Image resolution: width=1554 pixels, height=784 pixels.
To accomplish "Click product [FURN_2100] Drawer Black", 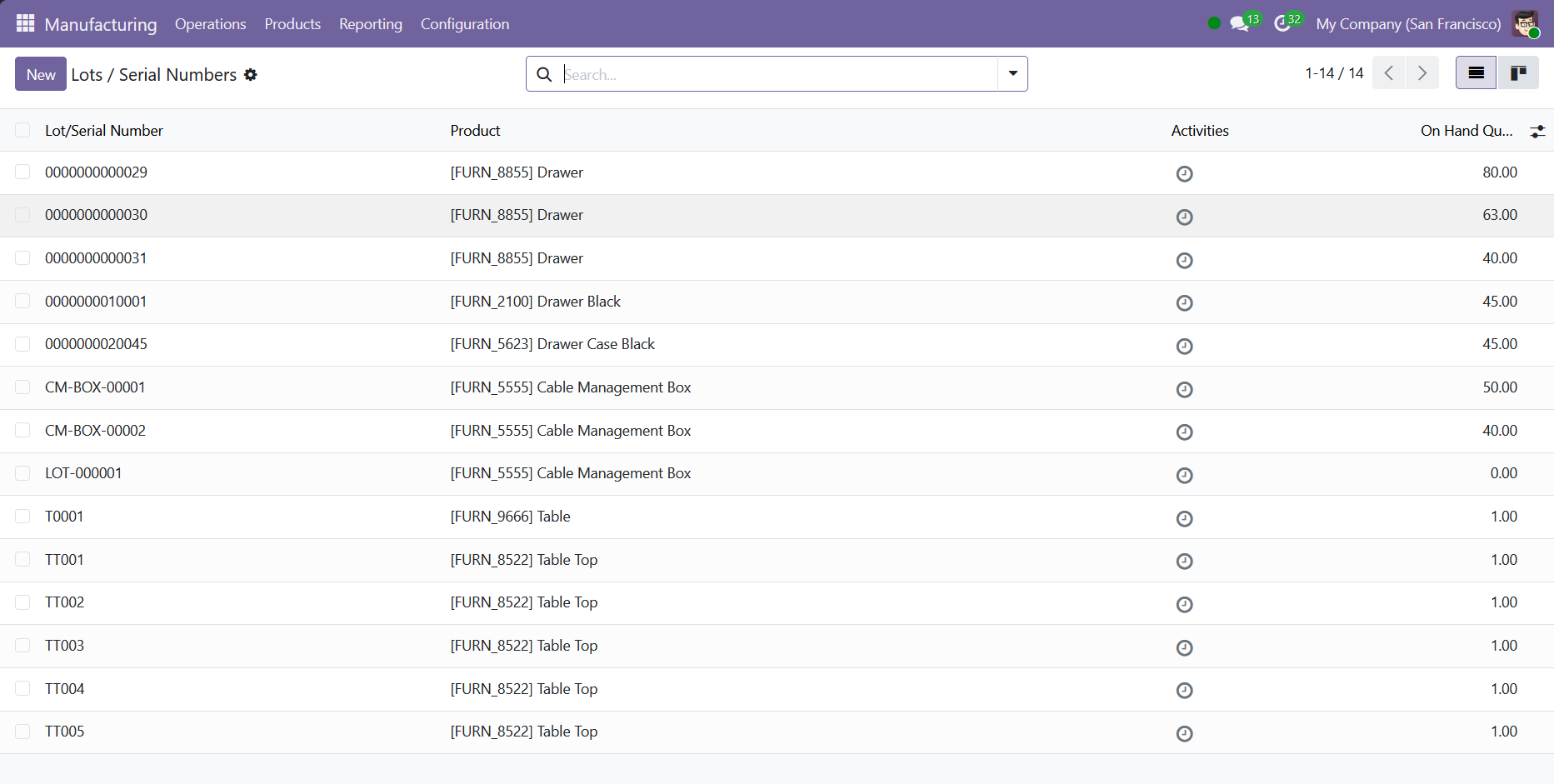I will pyautogui.click(x=536, y=302).
